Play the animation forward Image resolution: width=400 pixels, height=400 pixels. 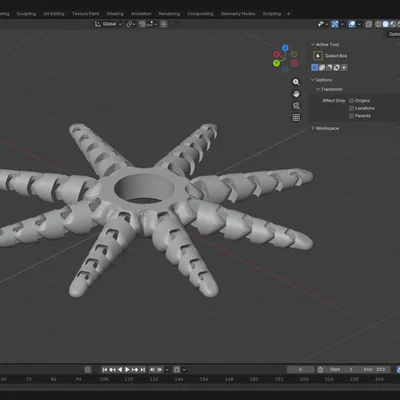tap(127, 369)
